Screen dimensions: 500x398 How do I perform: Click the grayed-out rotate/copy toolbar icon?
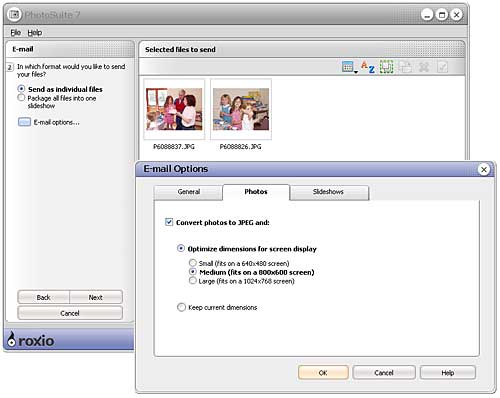pyautogui.click(x=405, y=67)
